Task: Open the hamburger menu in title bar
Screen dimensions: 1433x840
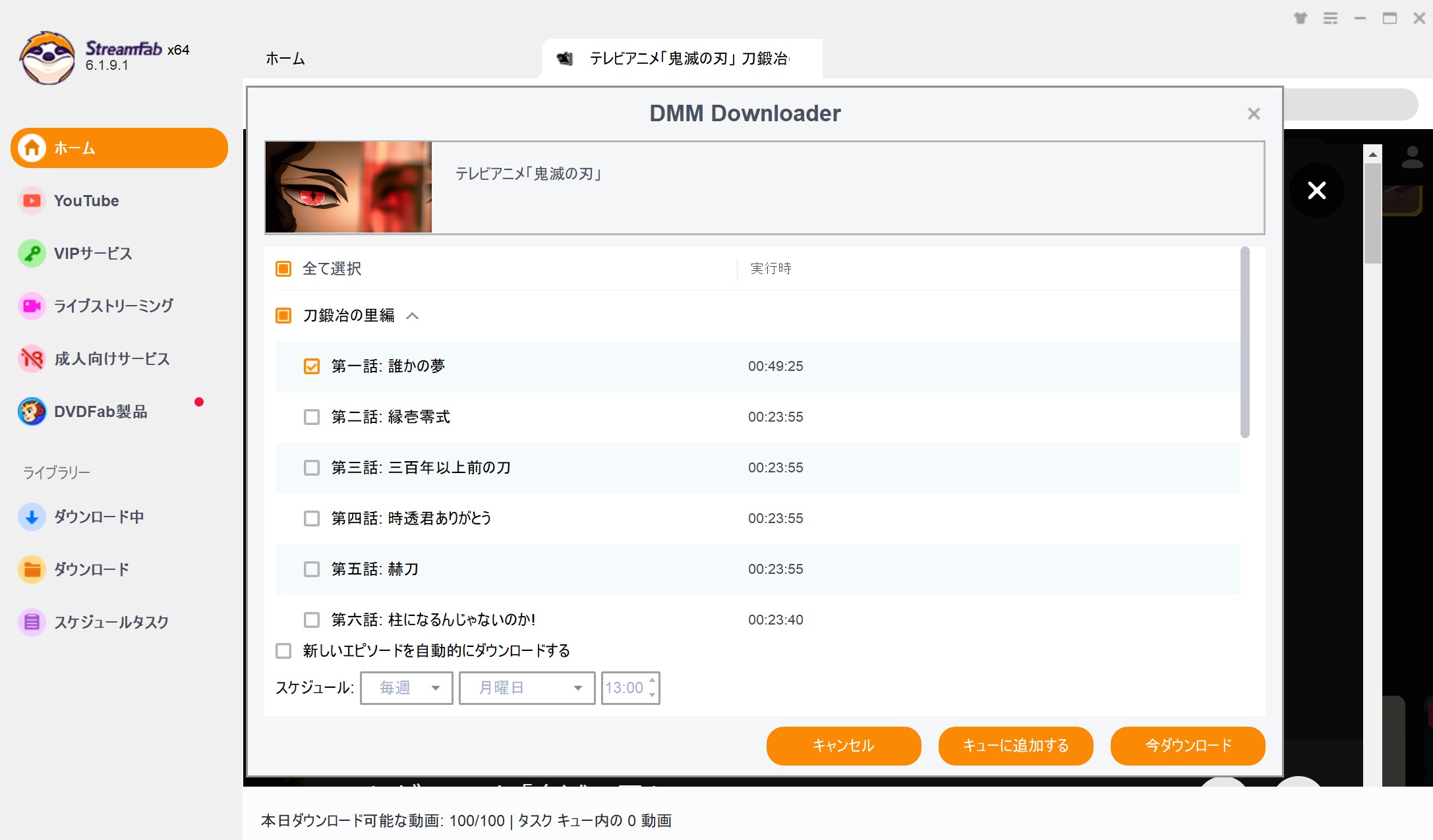Action: [1331, 18]
